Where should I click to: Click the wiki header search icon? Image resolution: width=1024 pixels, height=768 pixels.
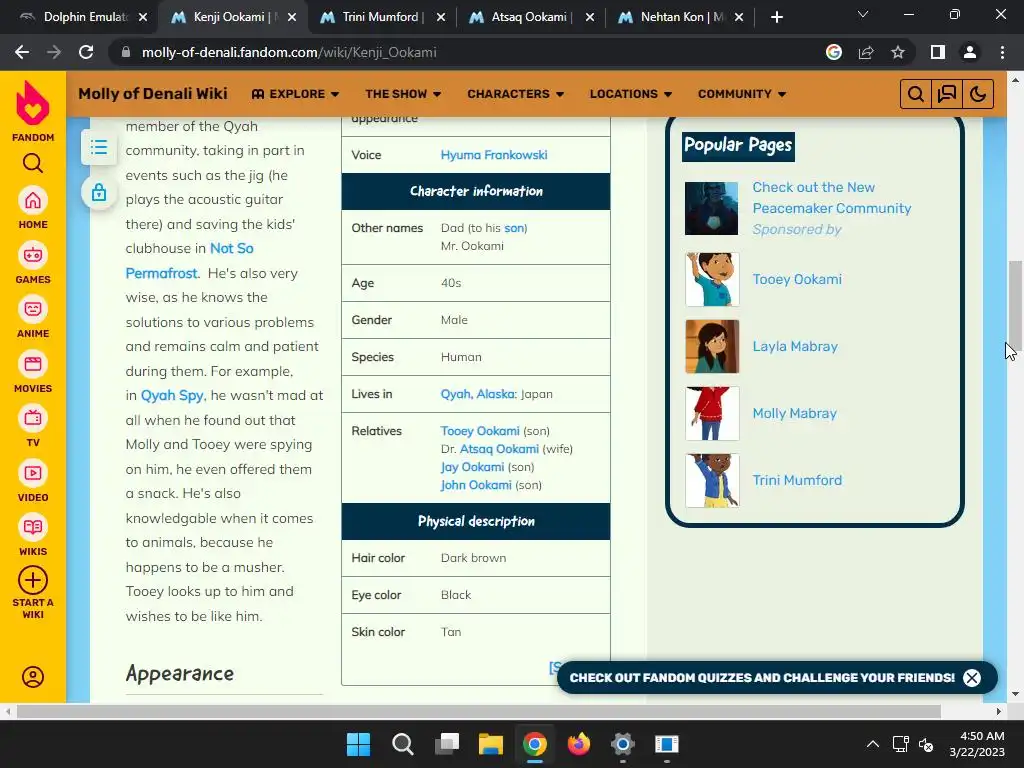[x=916, y=94]
